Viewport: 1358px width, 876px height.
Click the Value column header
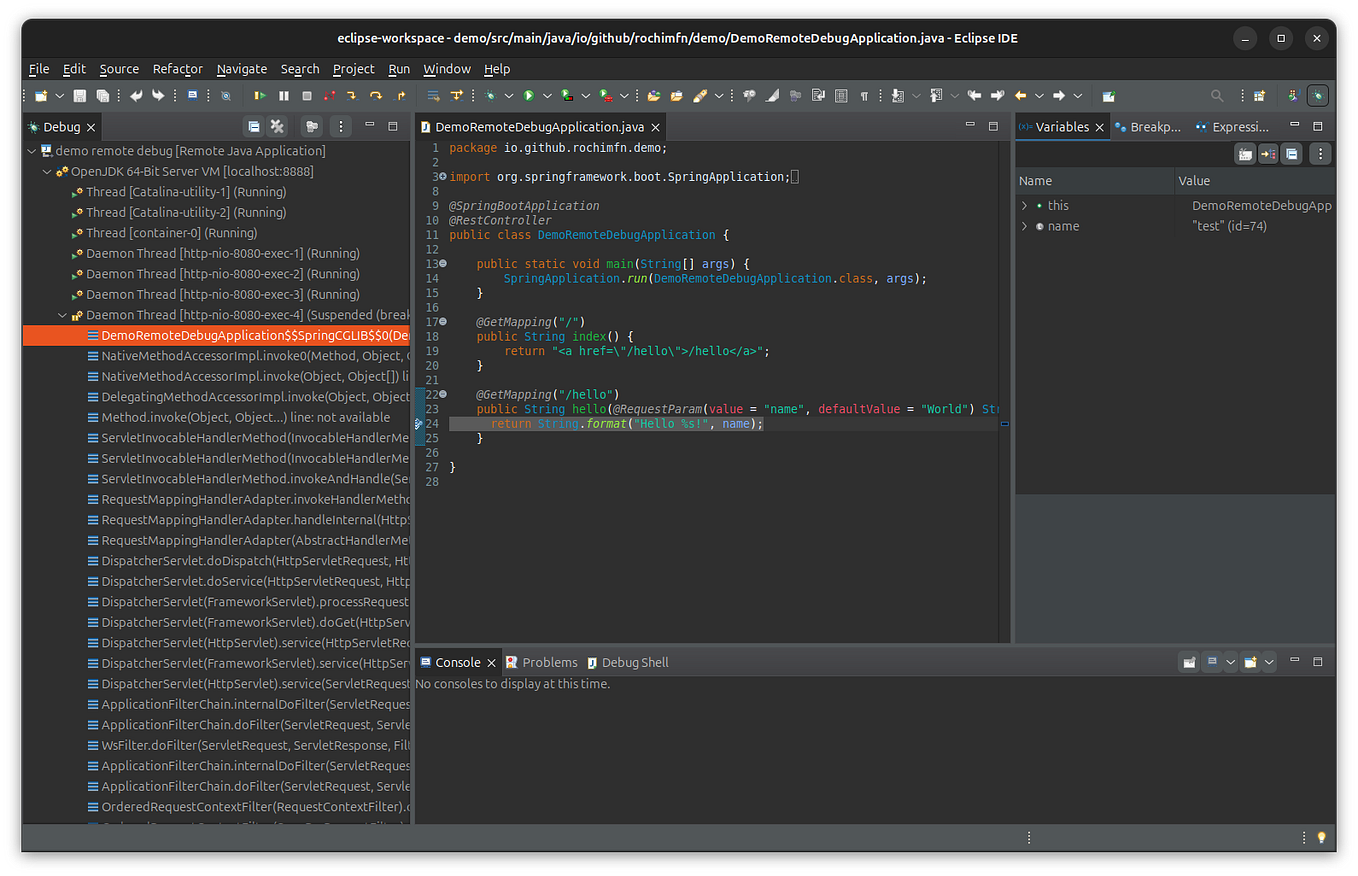(x=1194, y=181)
